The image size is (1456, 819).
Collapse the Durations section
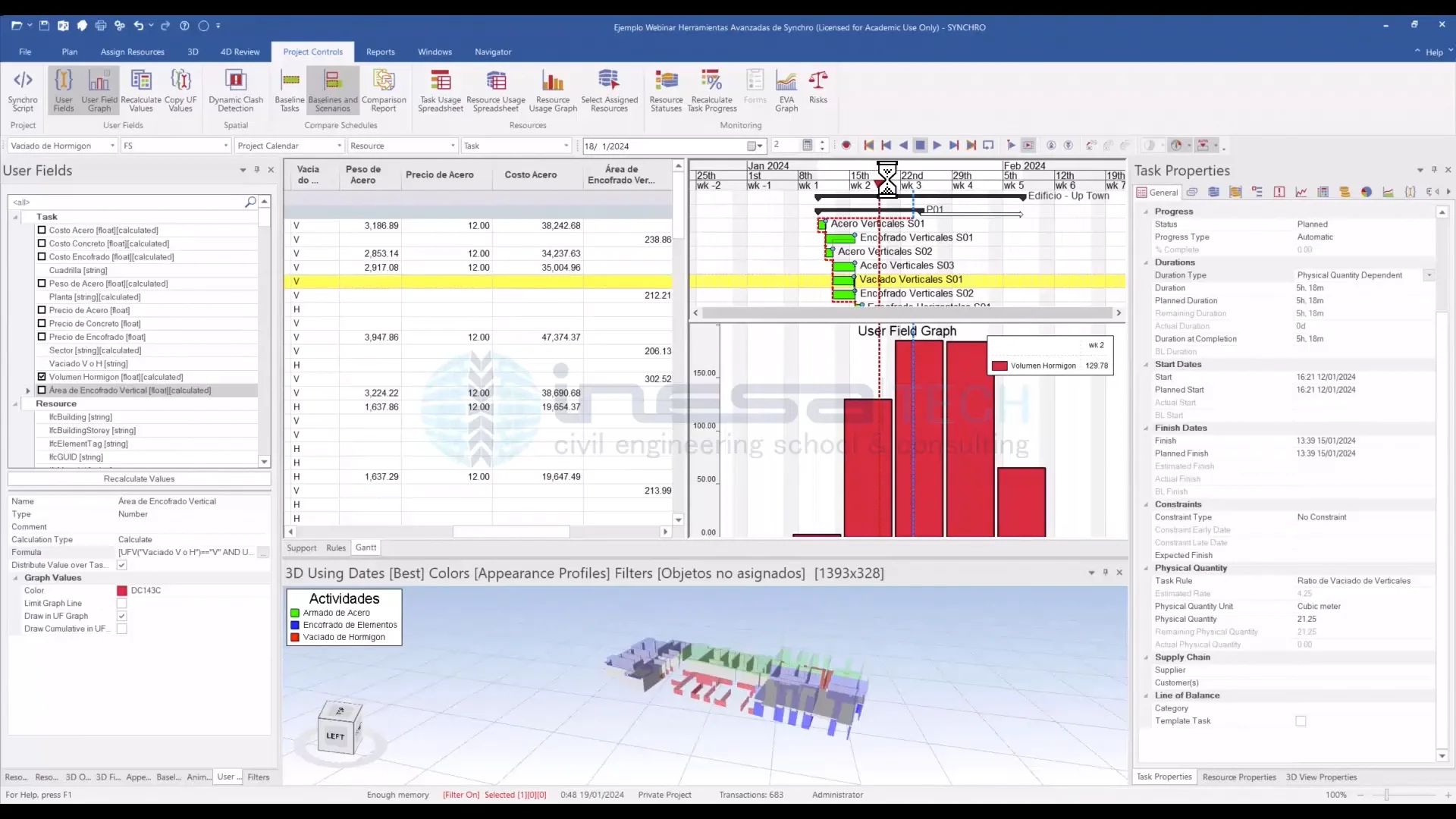(x=1145, y=262)
